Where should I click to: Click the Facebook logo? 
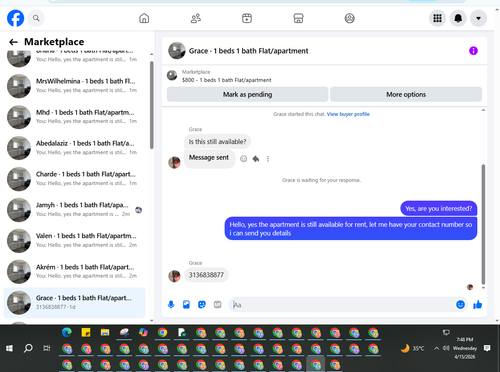point(15,18)
